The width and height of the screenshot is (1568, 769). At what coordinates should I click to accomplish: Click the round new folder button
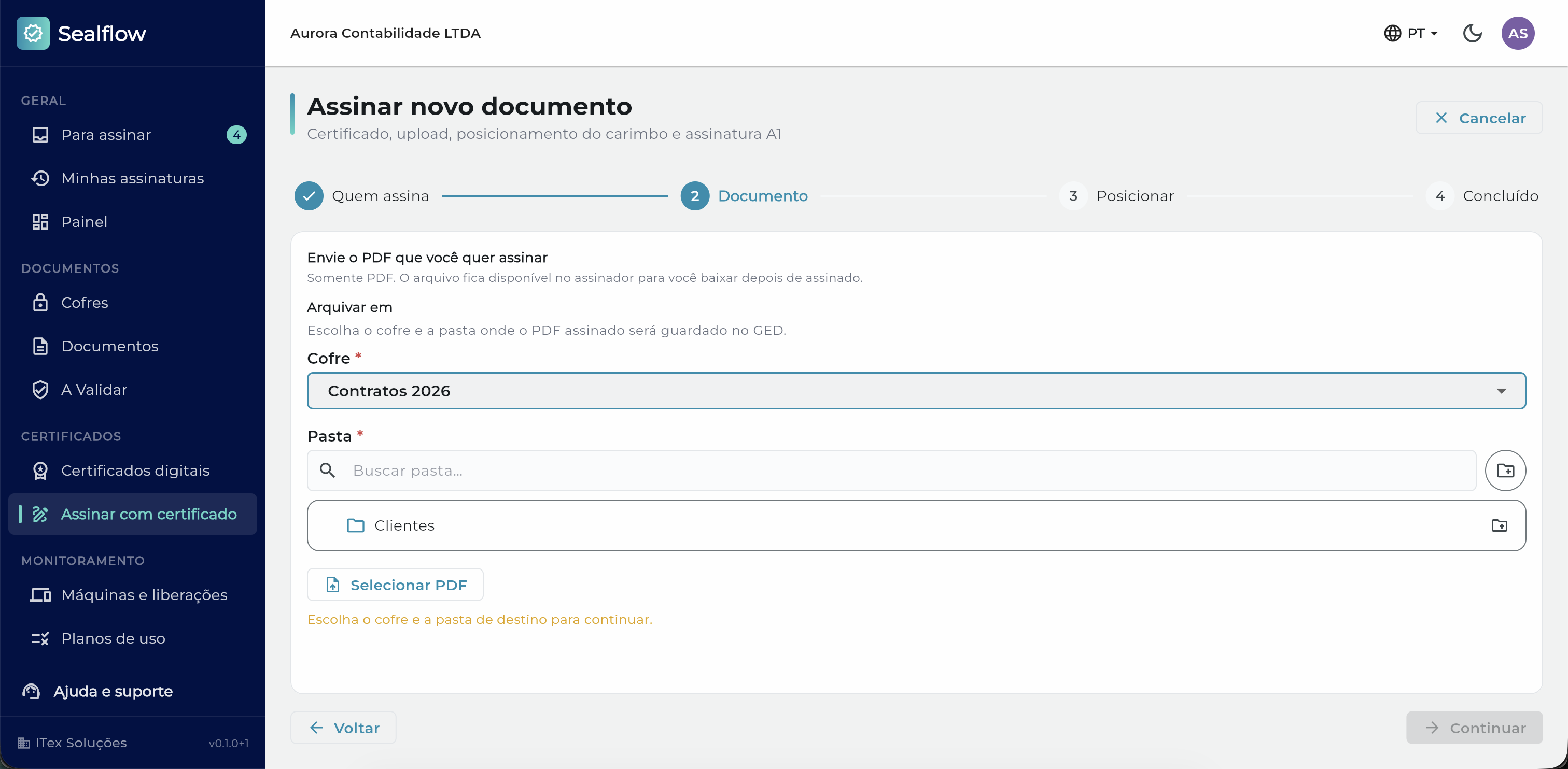click(x=1505, y=471)
